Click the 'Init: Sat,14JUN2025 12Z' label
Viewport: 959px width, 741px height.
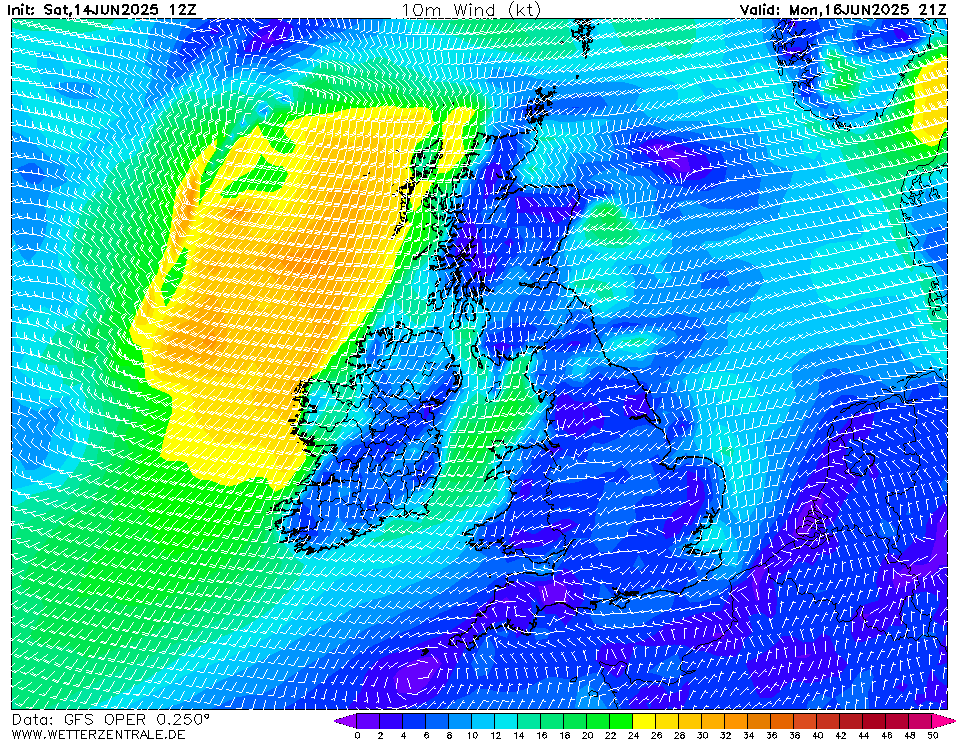pos(102,9)
